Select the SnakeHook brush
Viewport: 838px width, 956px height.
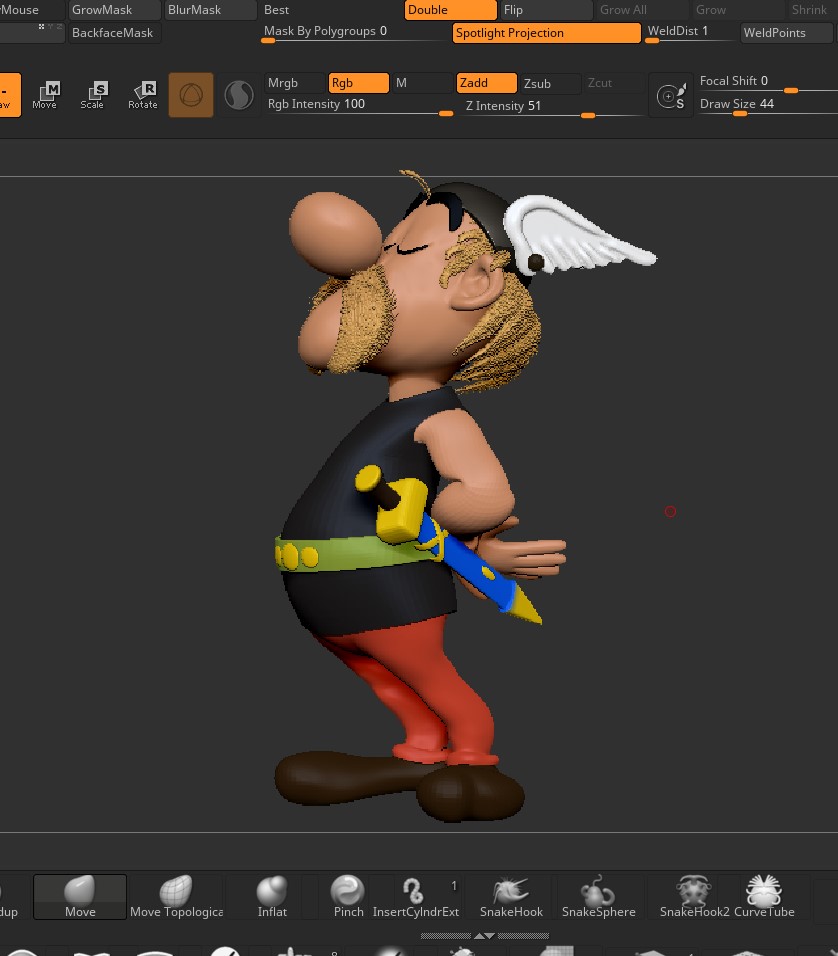coord(511,896)
